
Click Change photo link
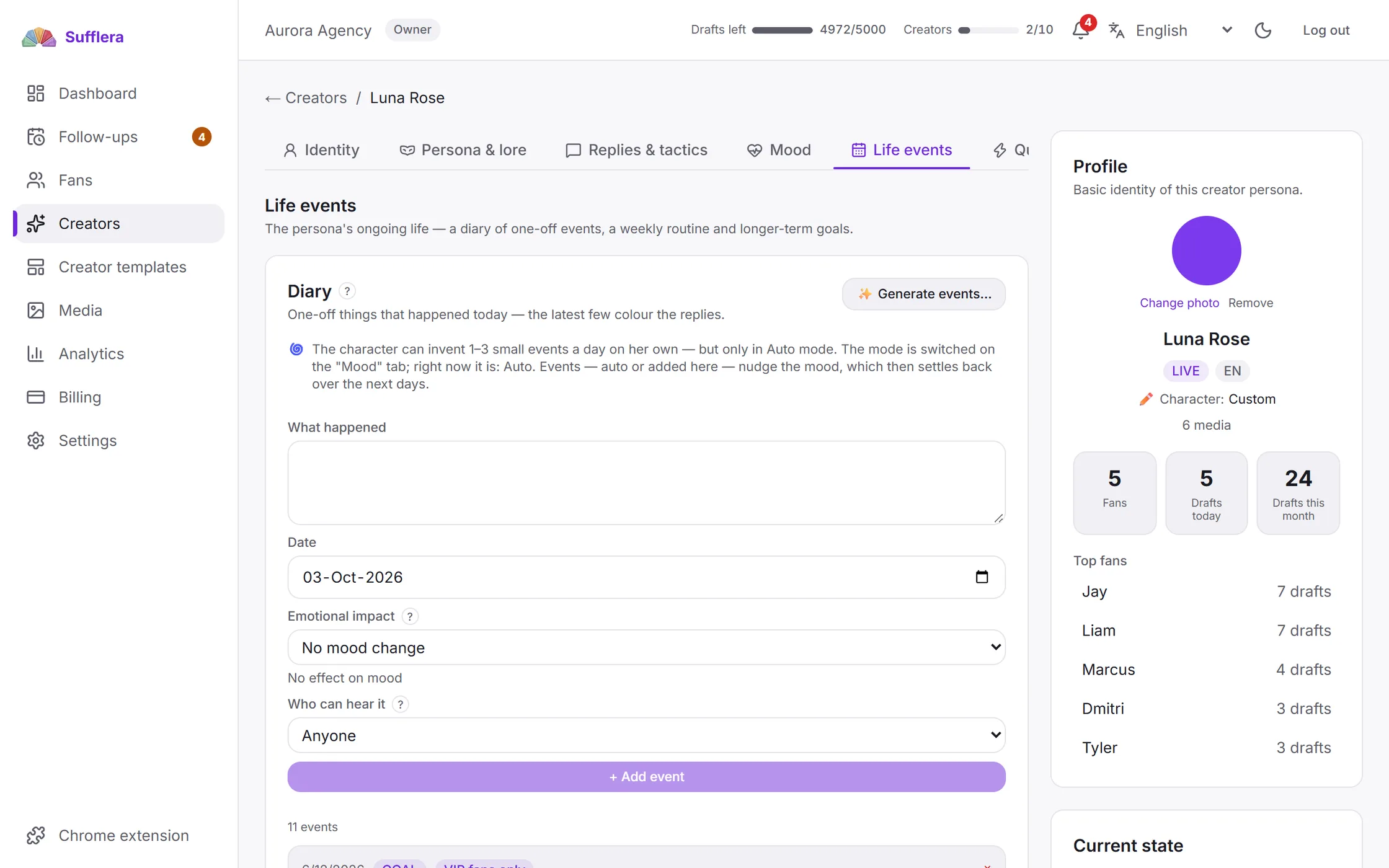pos(1179,303)
